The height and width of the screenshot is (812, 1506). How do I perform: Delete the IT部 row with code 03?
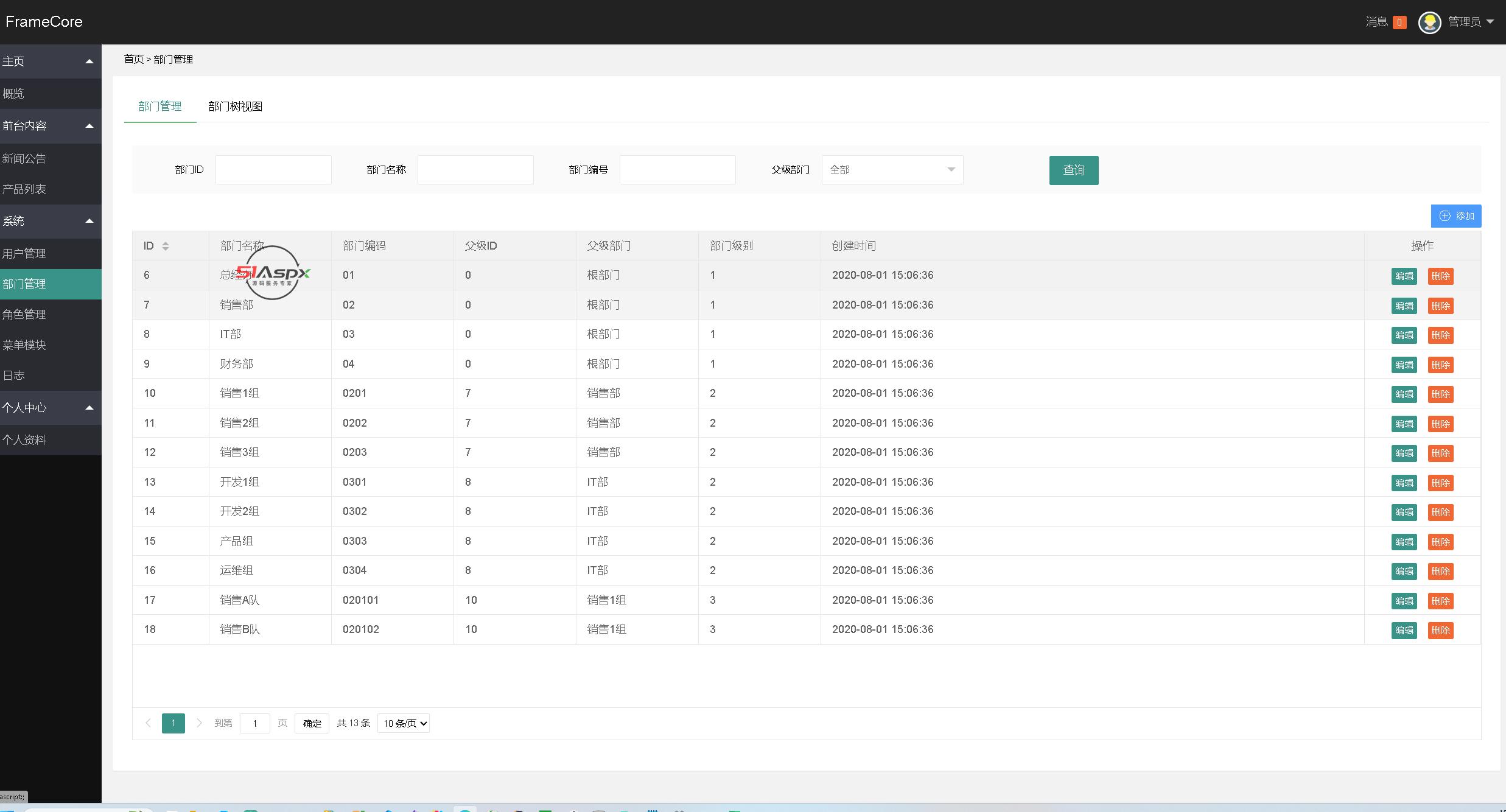click(x=1441, y=335)
